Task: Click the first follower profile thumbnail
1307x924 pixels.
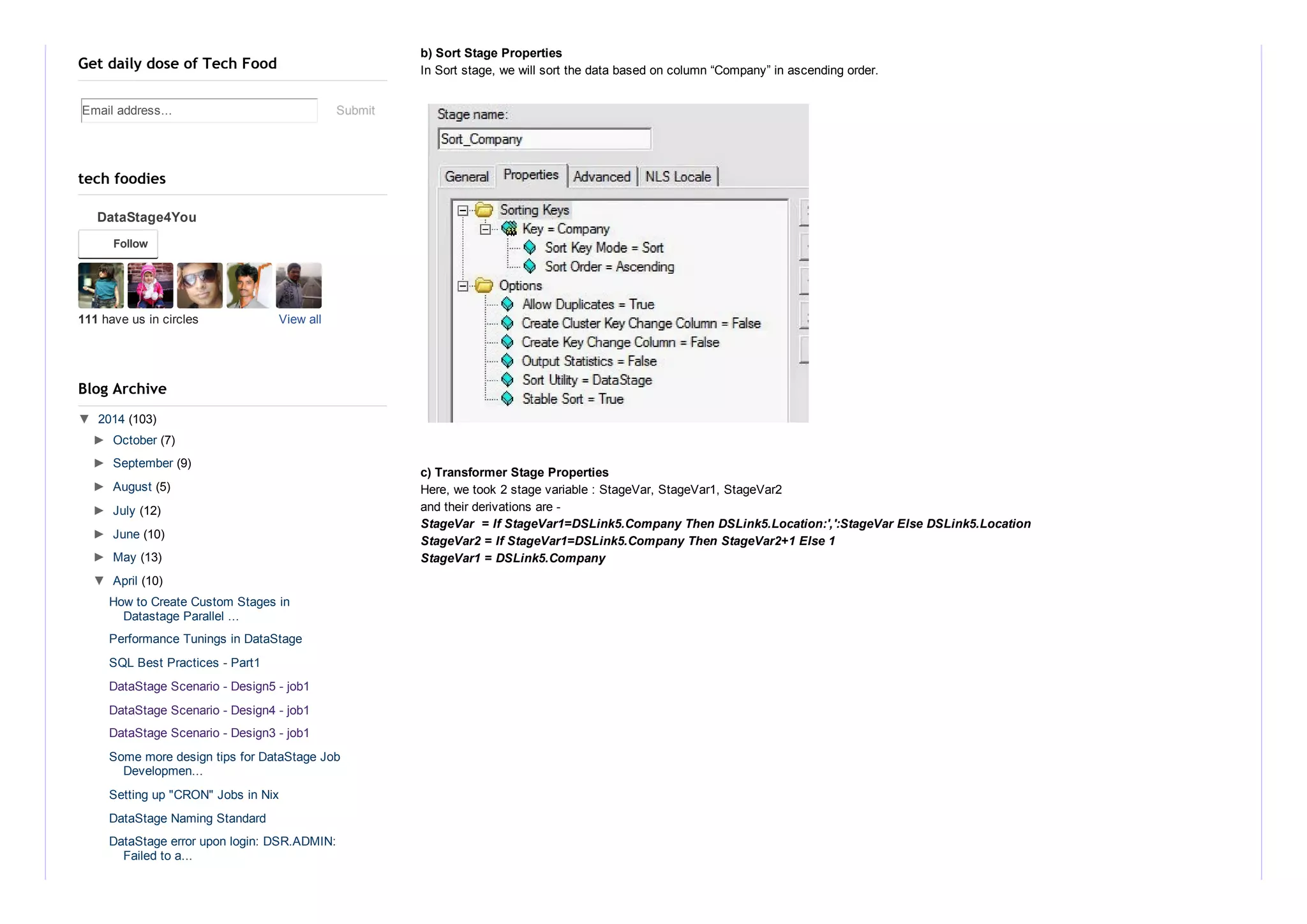Action: (x=101, y=285)
